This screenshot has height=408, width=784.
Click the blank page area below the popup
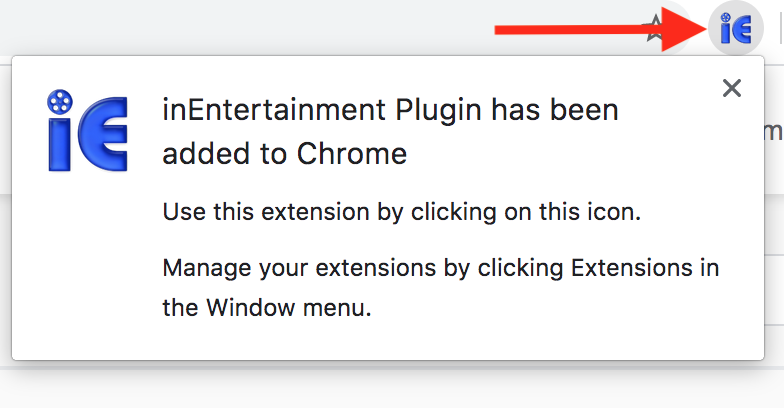click(x=390, y=388)
